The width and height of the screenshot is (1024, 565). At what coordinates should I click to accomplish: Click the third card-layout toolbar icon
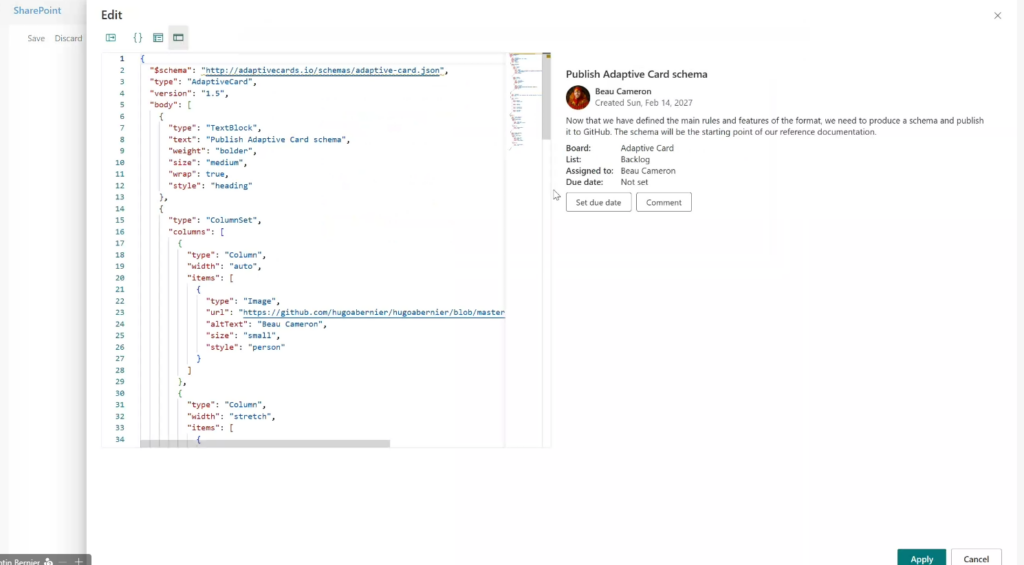click(158, 38)
